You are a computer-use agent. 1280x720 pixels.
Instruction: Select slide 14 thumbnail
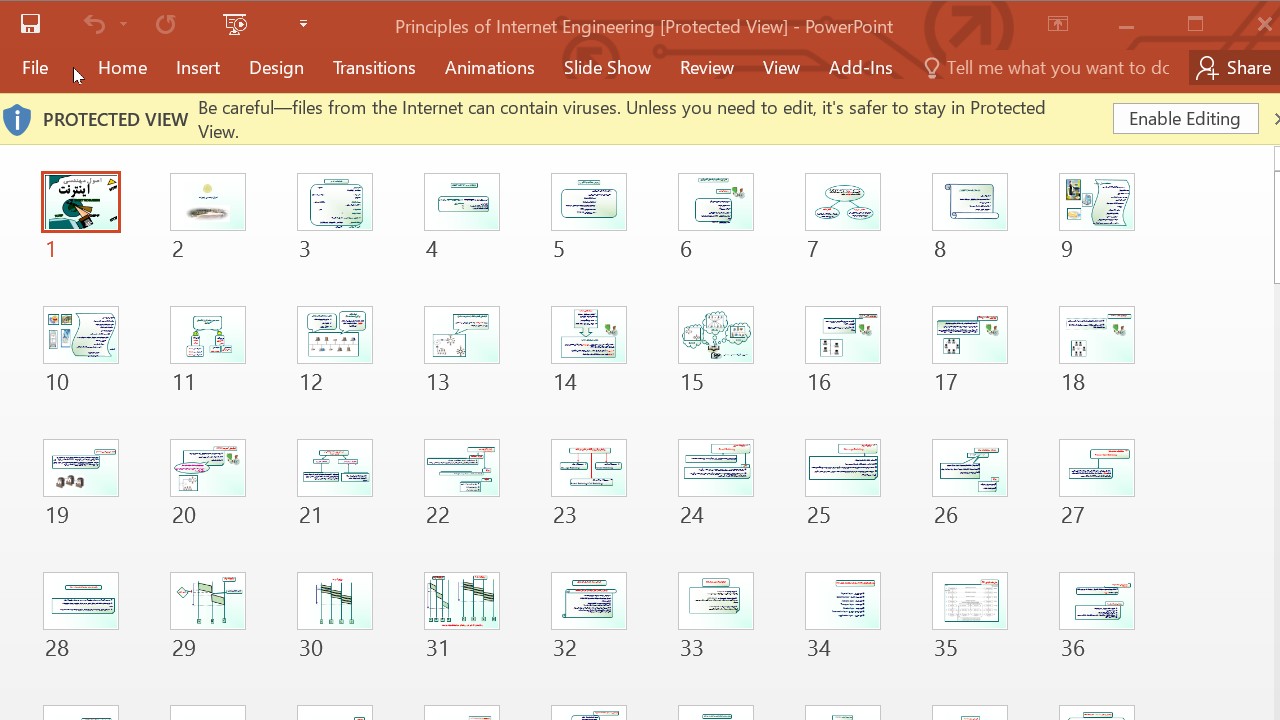click(589, 335)
